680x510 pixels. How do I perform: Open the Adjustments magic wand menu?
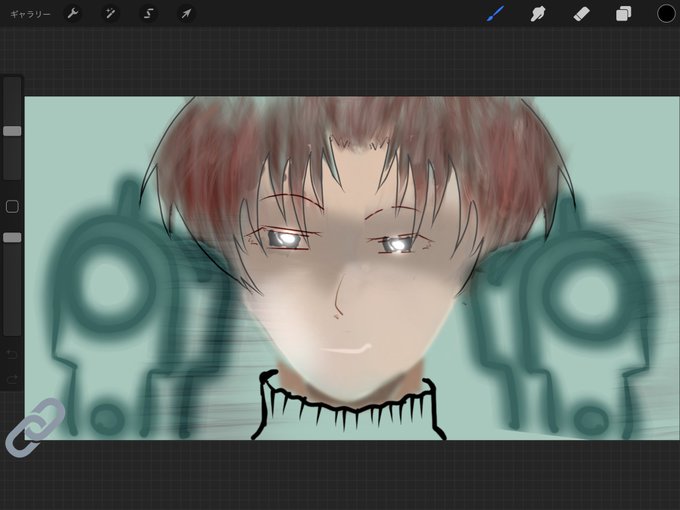[x=110, y=14]
